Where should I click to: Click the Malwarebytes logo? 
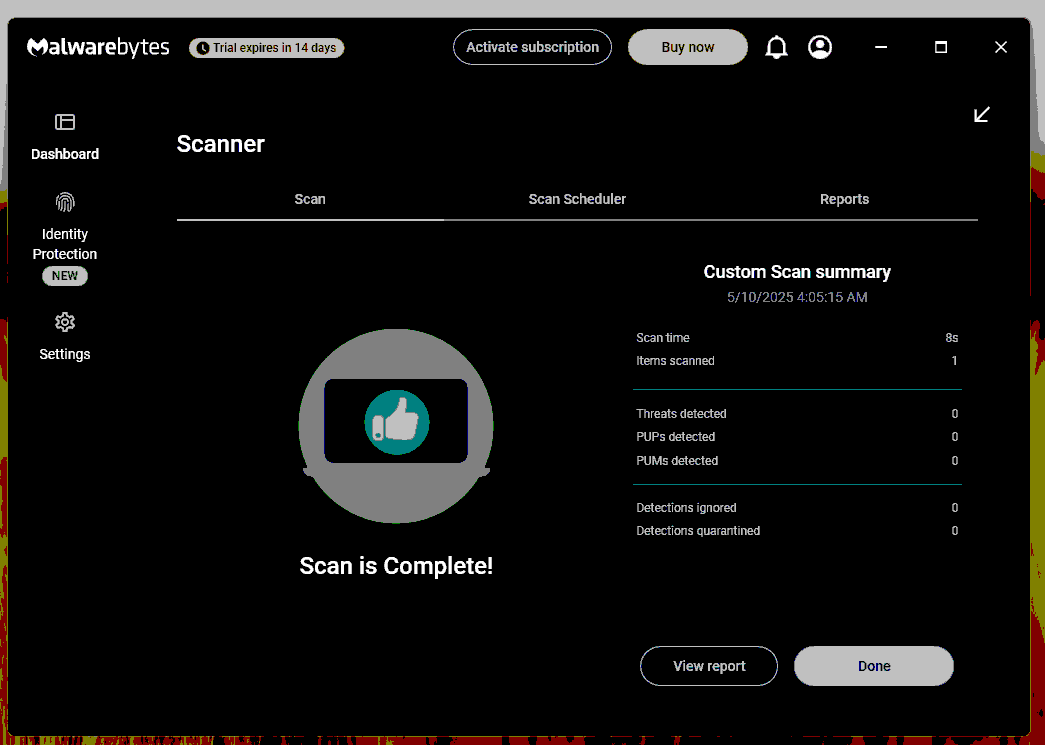[98, 47]
